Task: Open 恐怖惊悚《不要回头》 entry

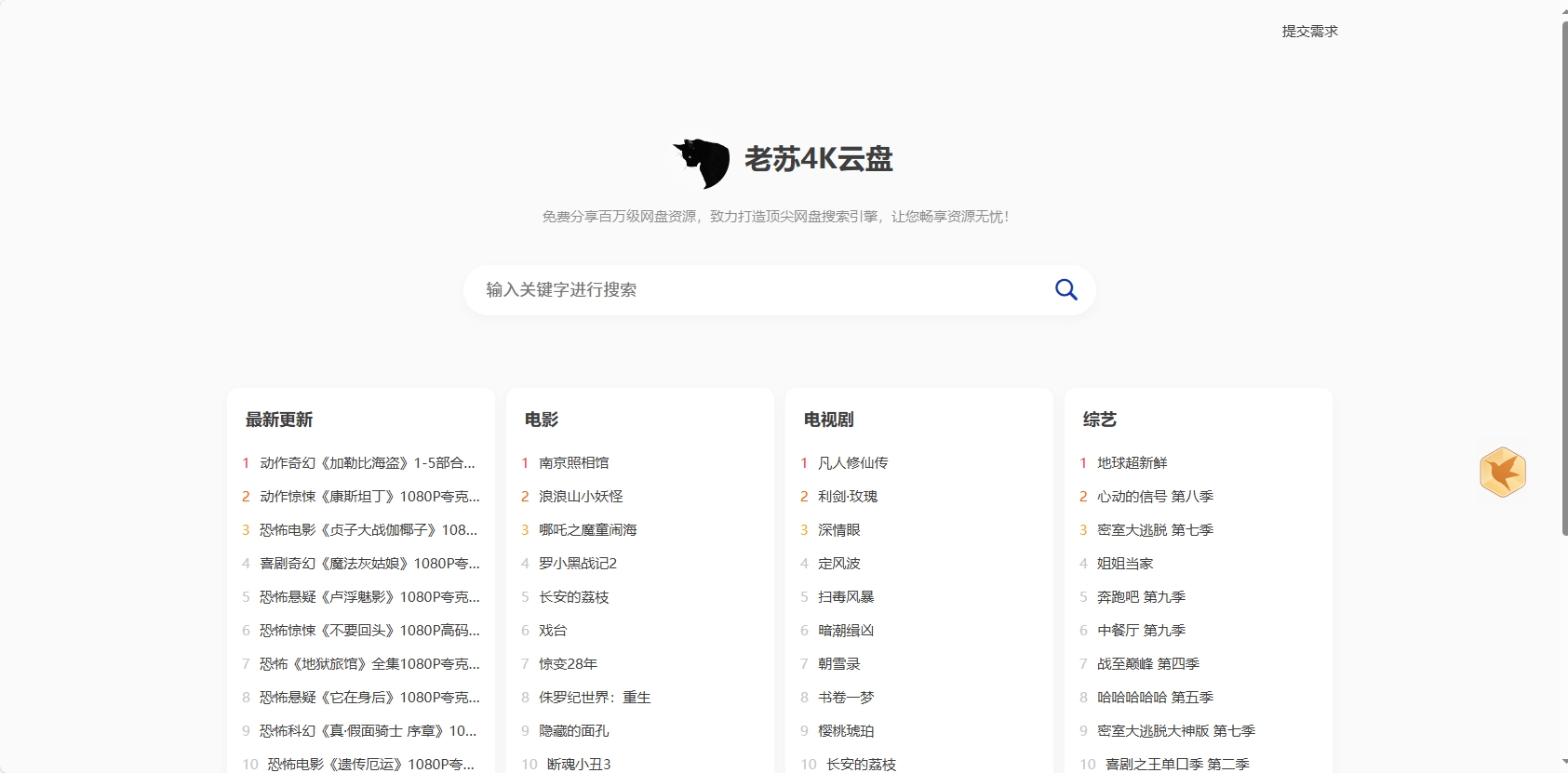Action: pos(369,630)
